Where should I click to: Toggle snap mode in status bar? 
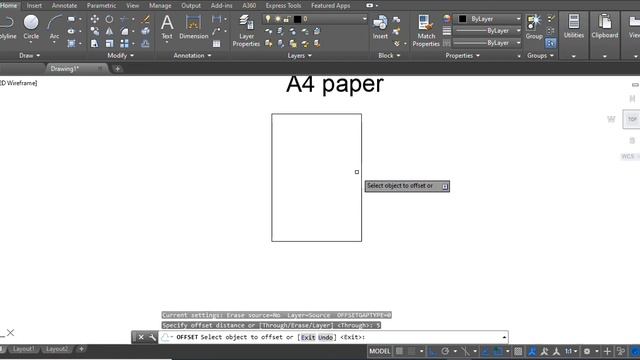[412, 351]
